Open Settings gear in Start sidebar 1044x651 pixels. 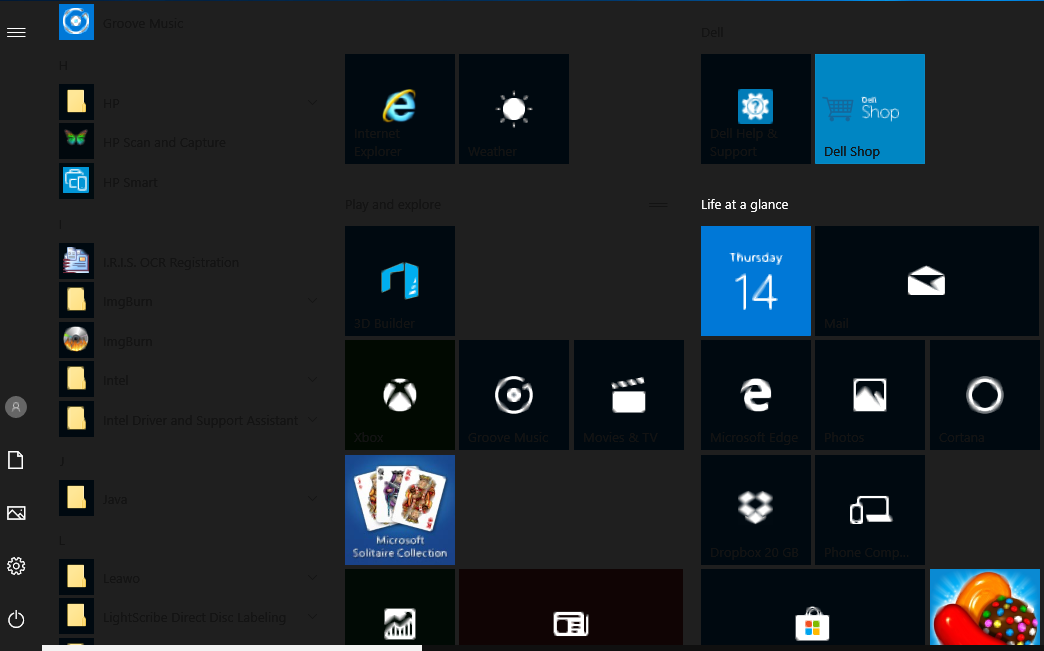pos(16,566)
